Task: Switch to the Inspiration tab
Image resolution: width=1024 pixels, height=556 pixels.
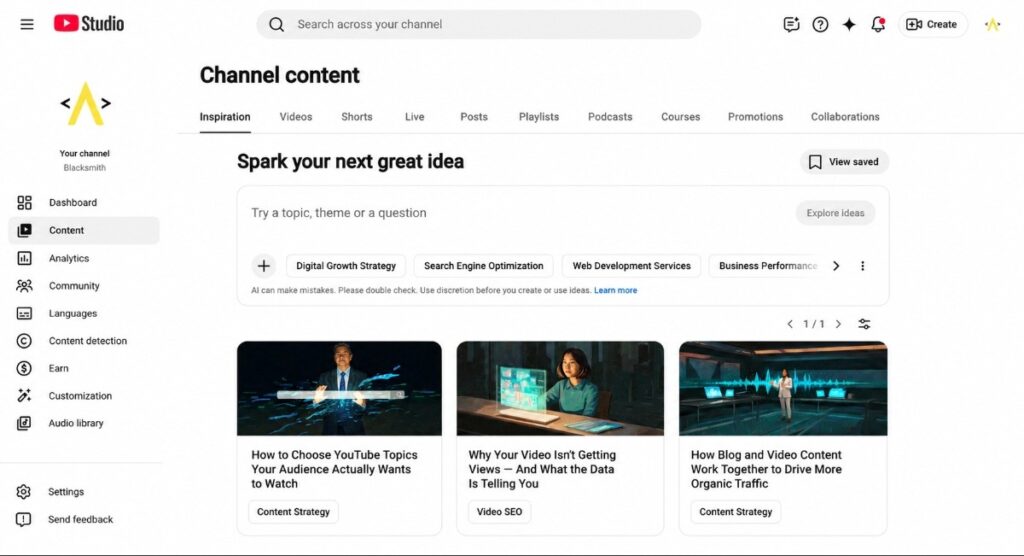Action: coord(225,117)
